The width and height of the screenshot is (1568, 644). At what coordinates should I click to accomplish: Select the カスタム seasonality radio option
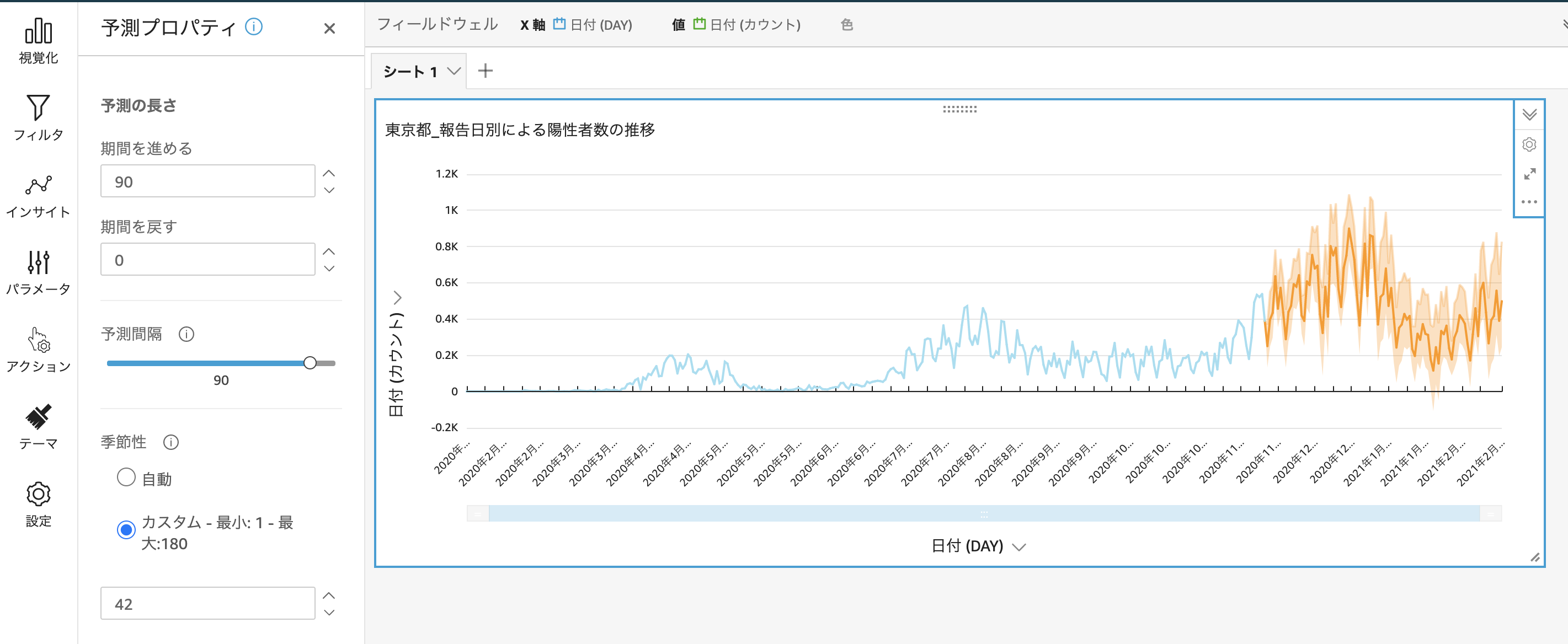coord(126,530)
